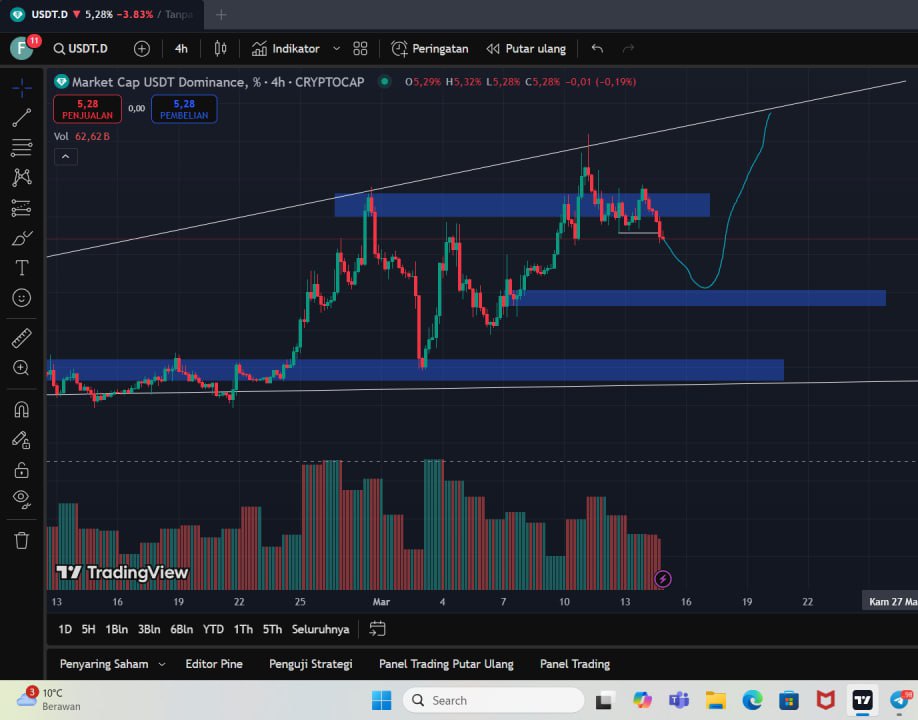
Task: Open the Windows Start menu
Action: [x=381, y=700]
